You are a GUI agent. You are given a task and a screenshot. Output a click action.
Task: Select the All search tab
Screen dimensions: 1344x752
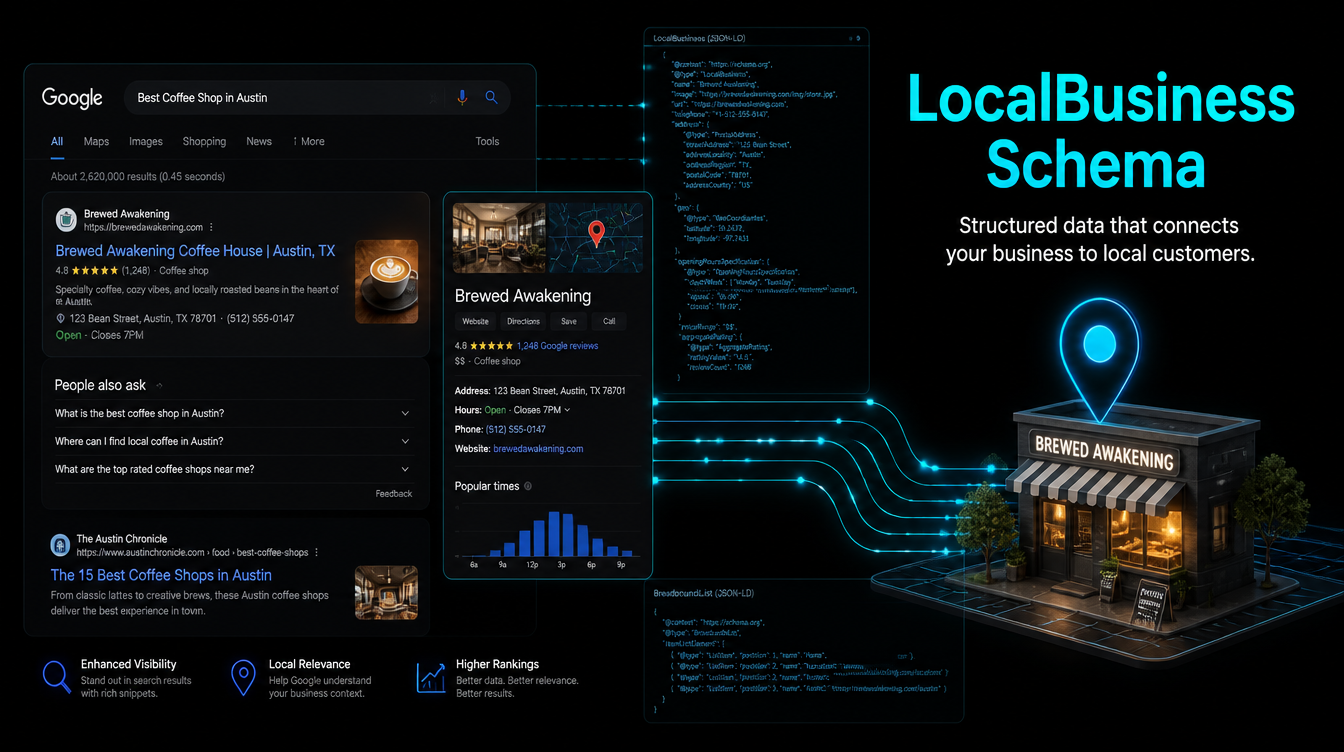(57, 141)
